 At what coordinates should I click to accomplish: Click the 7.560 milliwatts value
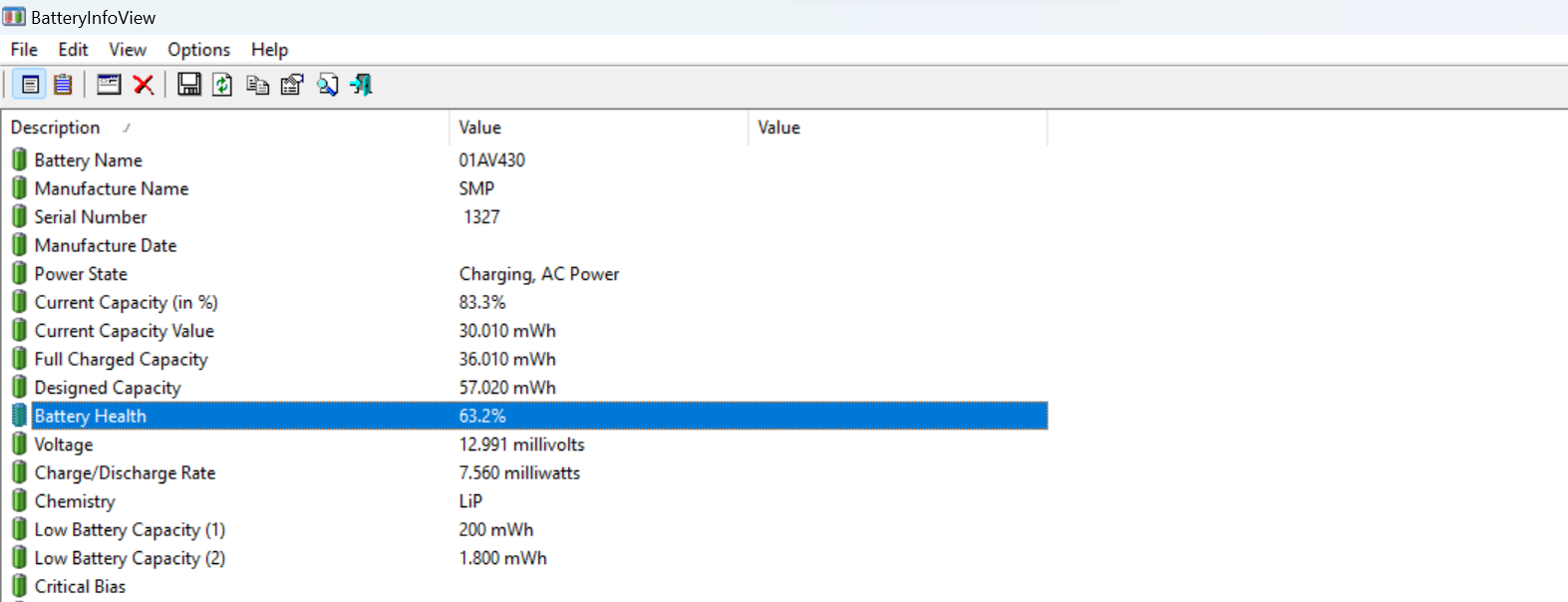(x=519, y=472)
